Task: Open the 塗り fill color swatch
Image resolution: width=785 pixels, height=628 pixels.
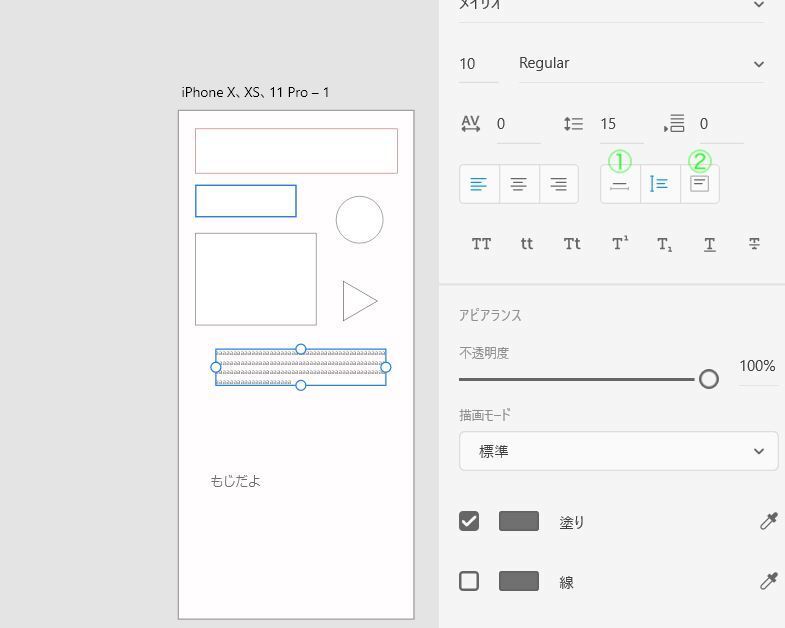Action: coord(519,521)
